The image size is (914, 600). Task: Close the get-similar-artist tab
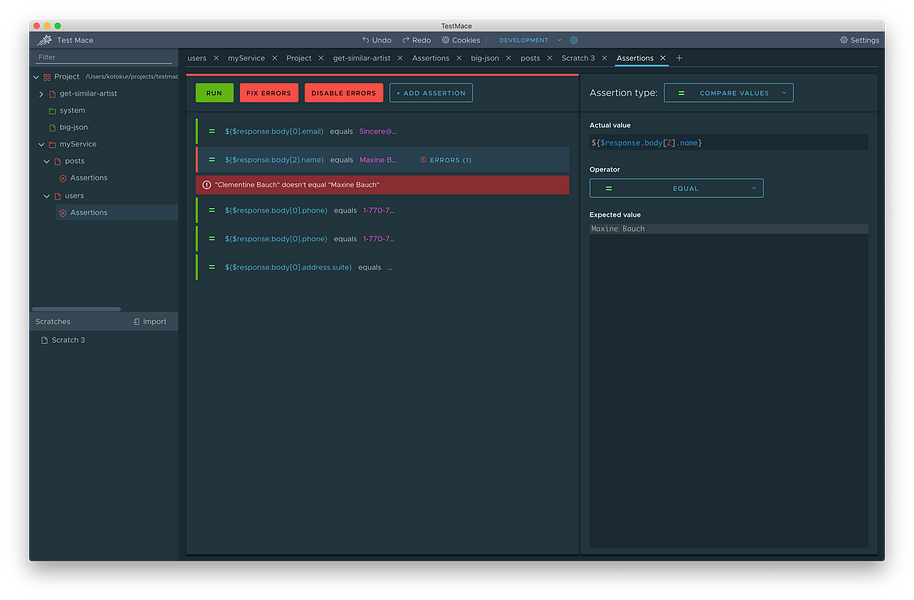pos(400,58)
